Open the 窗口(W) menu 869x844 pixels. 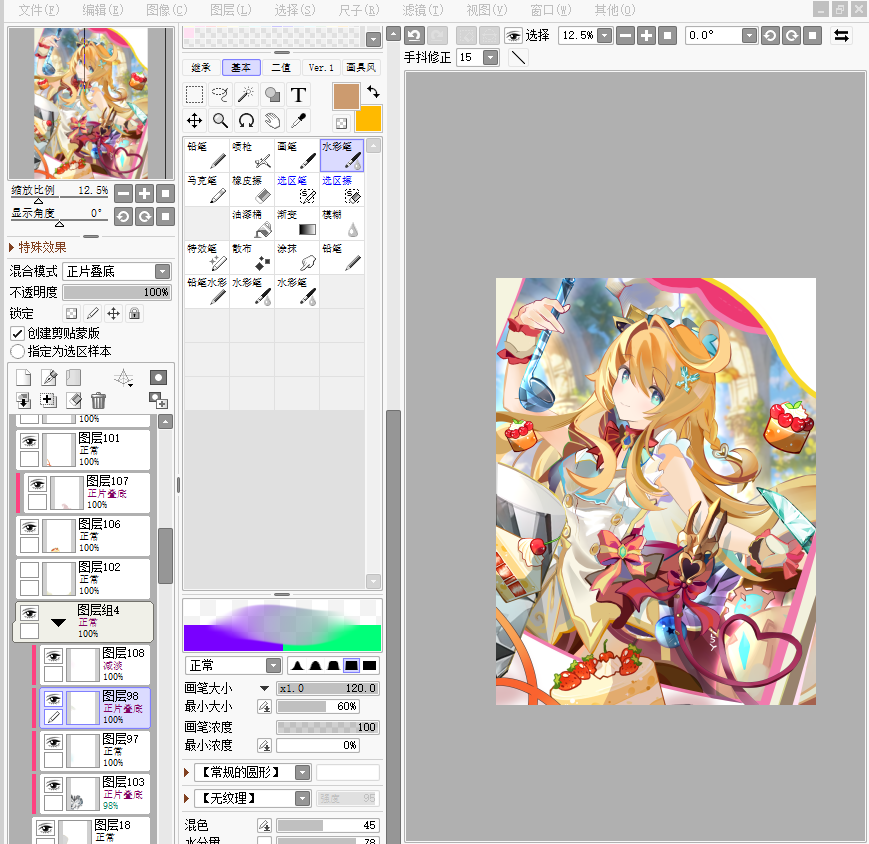[551, 10]
